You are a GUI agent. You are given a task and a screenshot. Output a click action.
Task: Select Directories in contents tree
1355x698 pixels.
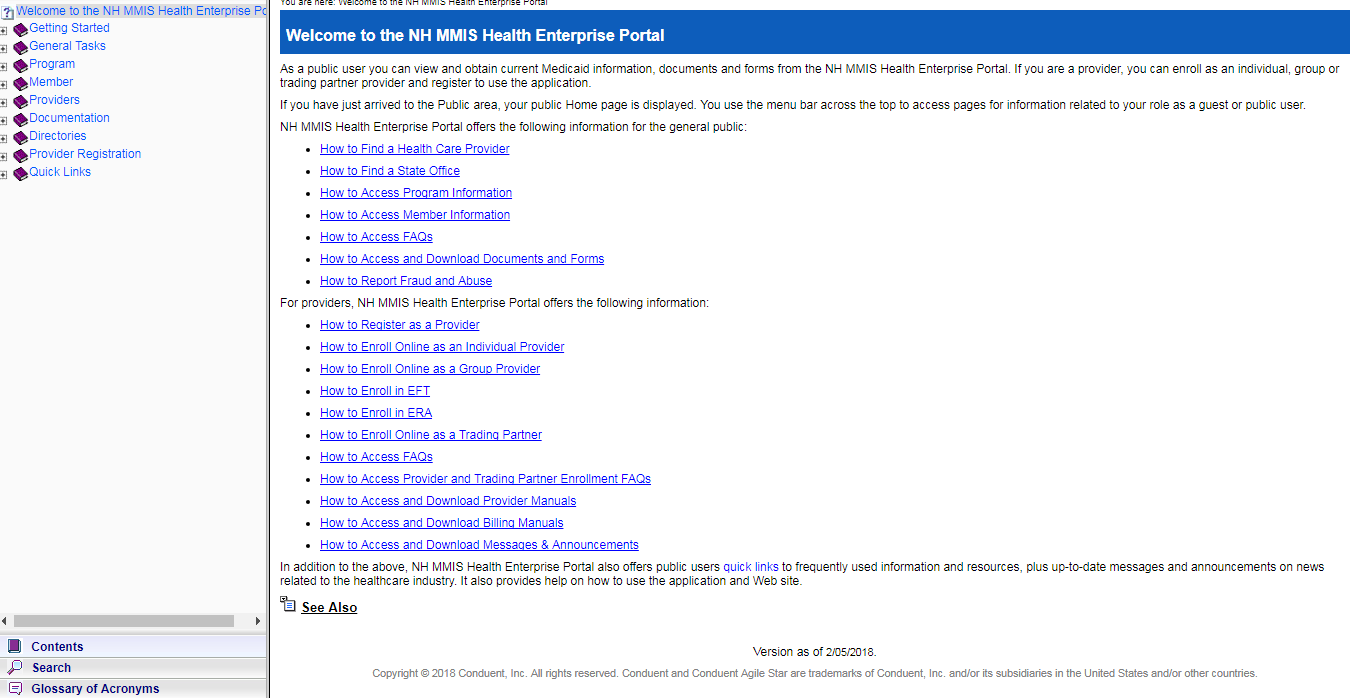(57, 136)
